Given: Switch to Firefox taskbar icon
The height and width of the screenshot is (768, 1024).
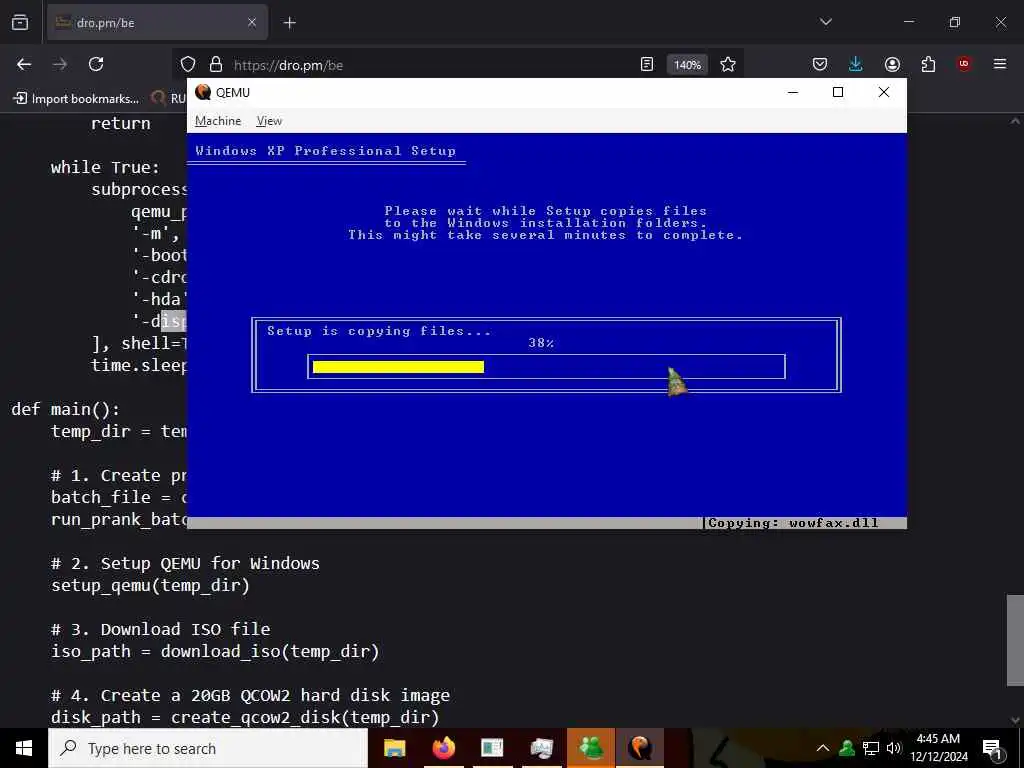Looking at the screenshot, I should click(443, 748).
